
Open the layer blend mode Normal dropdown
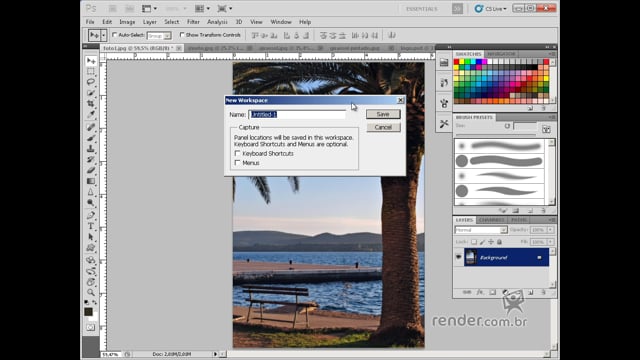481,230
